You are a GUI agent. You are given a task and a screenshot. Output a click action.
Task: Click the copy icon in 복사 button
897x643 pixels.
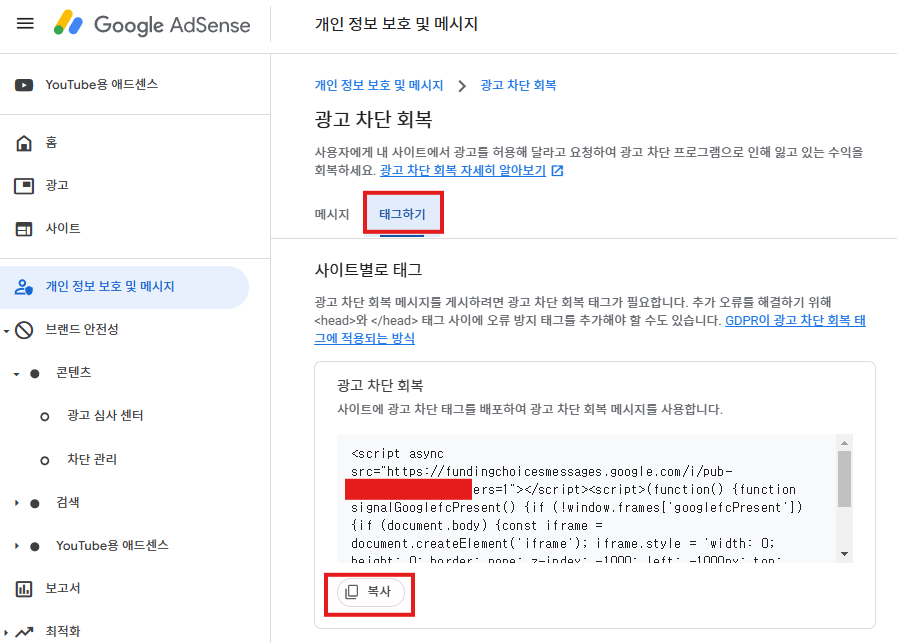352,592
